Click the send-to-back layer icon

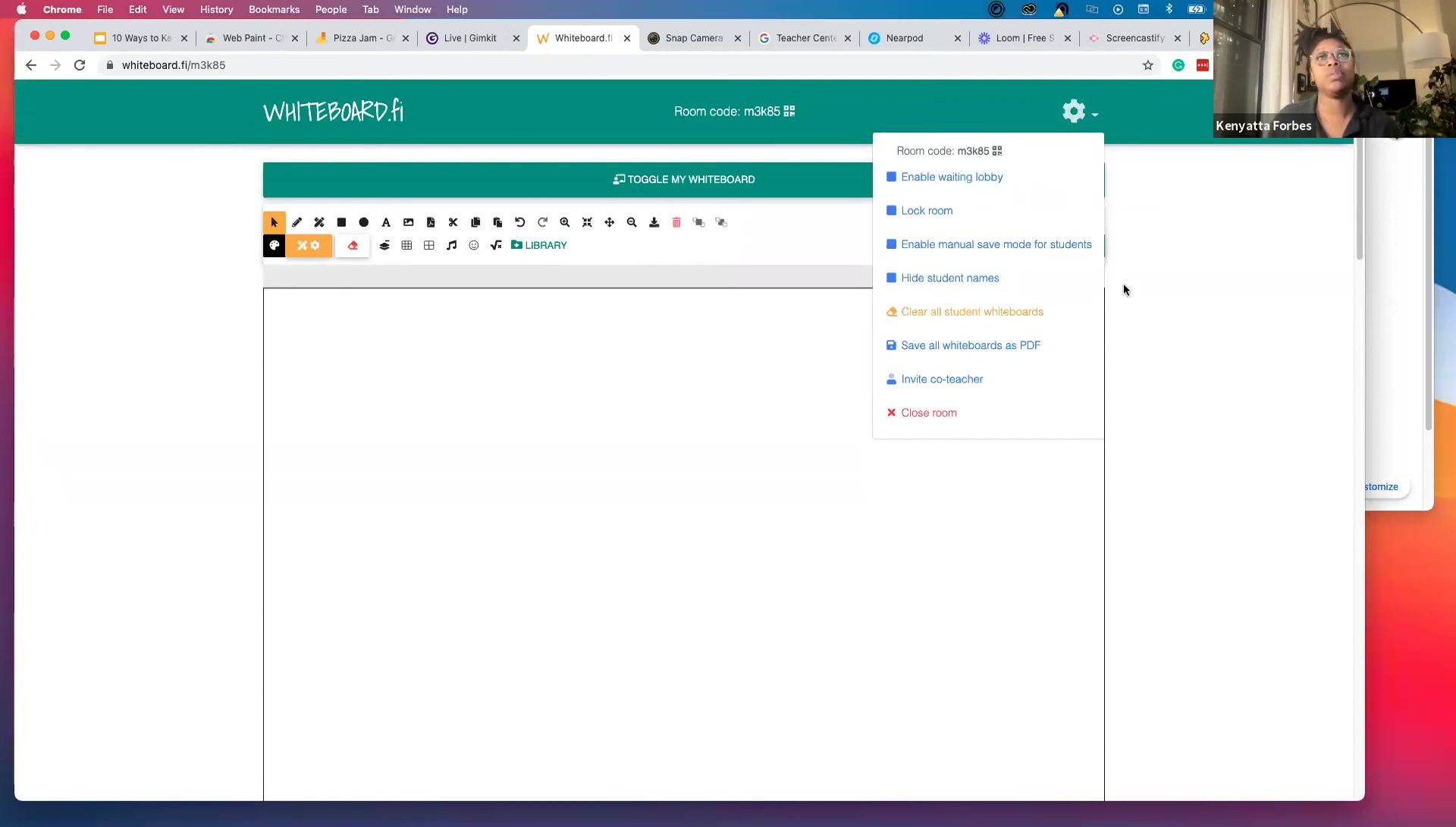click(x=721, y=222)
